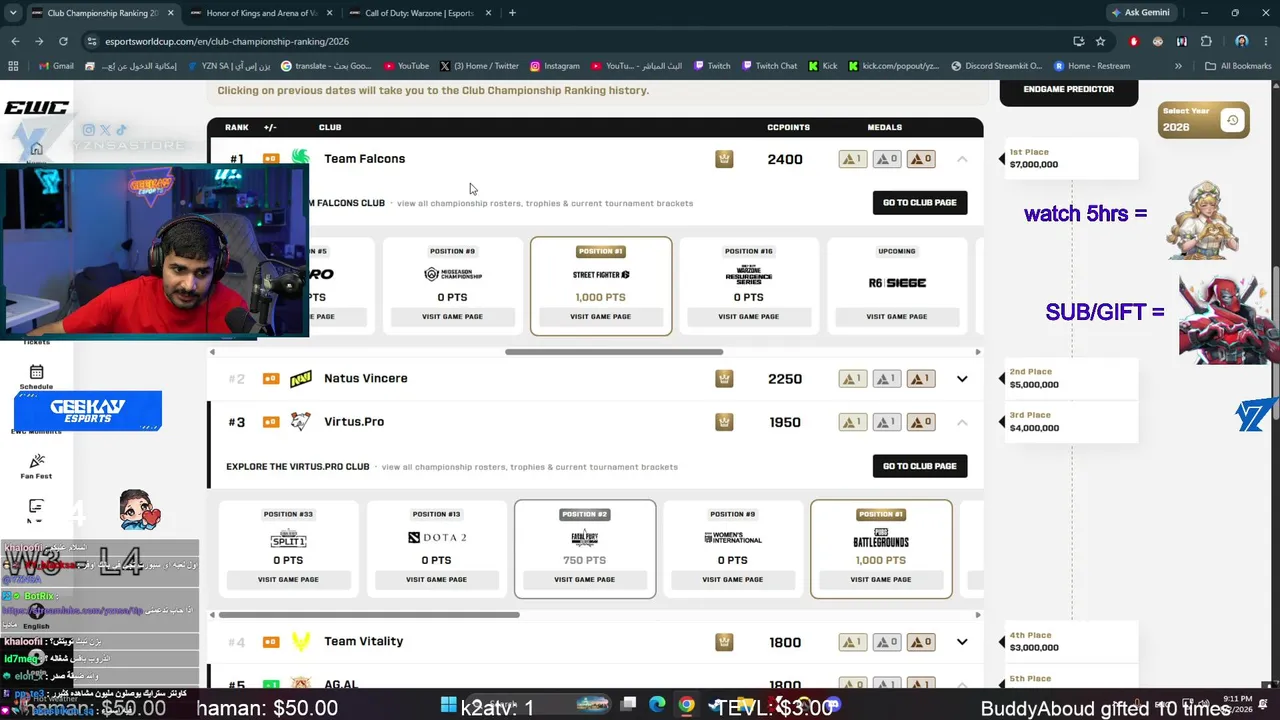The height and width of the screenshot is (720, 1280).
Task: Visit game page for Split 1
Action: (x=288, y=580)
